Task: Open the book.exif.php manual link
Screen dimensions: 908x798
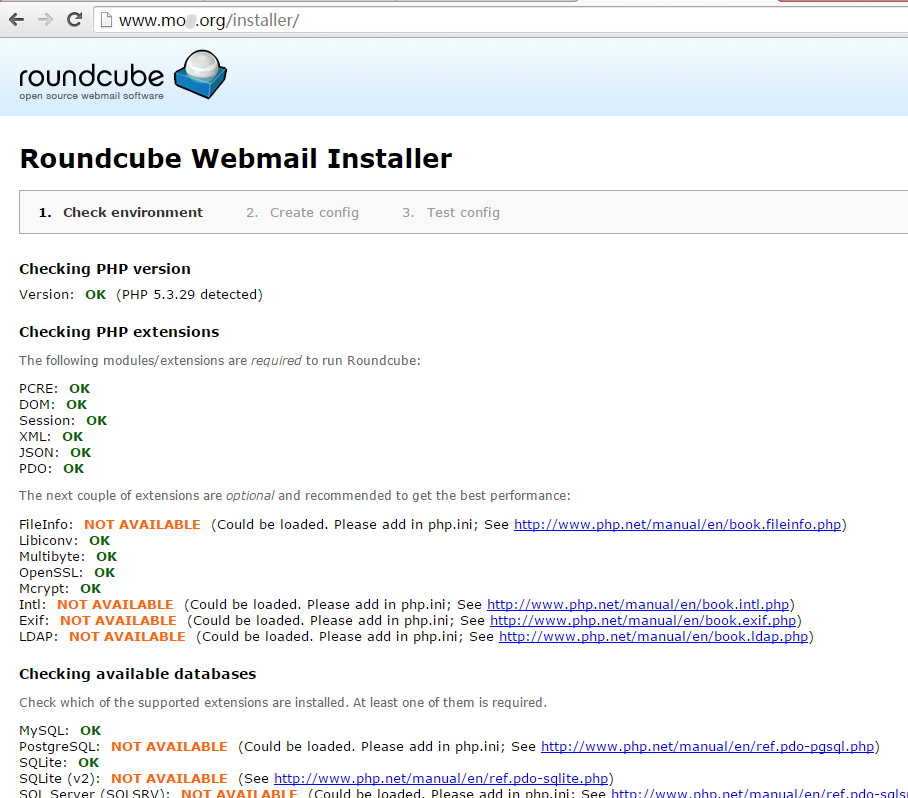Action: (x=643, y=620)
